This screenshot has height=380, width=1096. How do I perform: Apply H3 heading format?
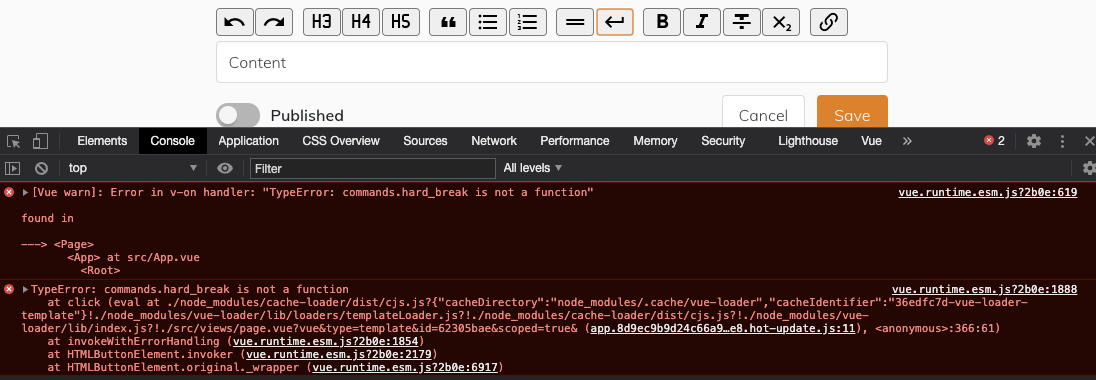coord(322,22)
